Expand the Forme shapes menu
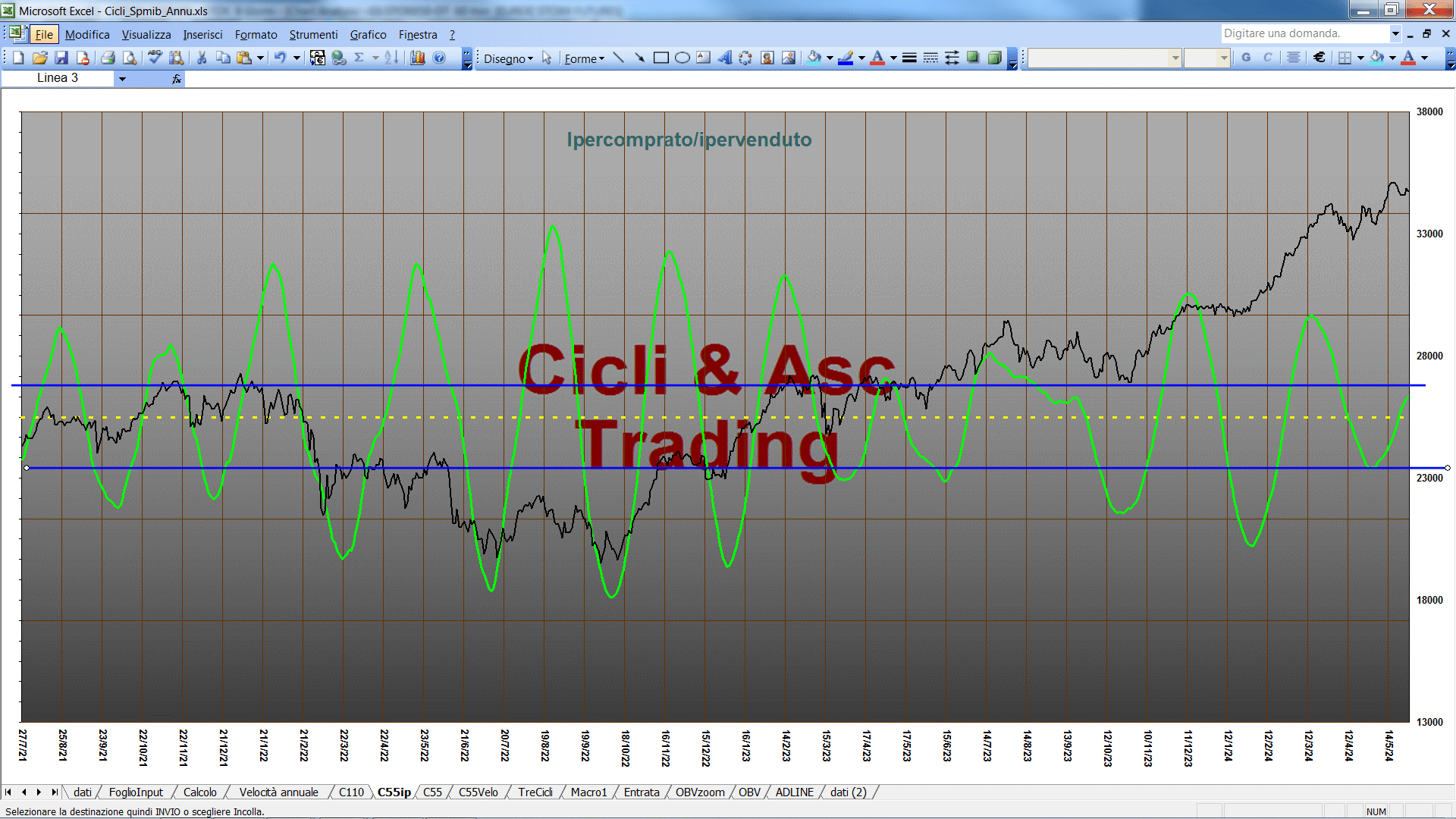The image size is (1456, 819). click(x=584, y=58)
